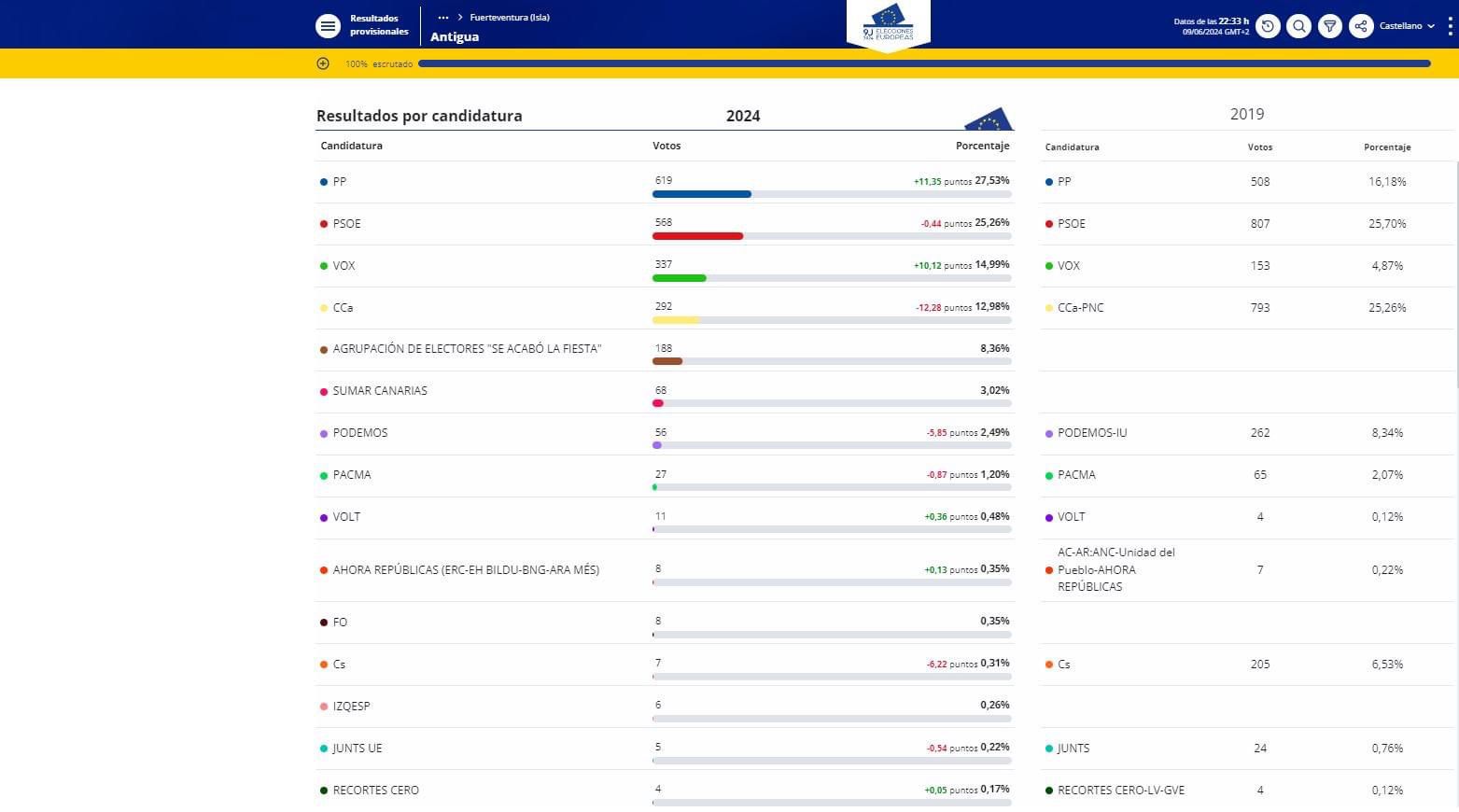Click the 2024 results heading

[x=743, y=116]
